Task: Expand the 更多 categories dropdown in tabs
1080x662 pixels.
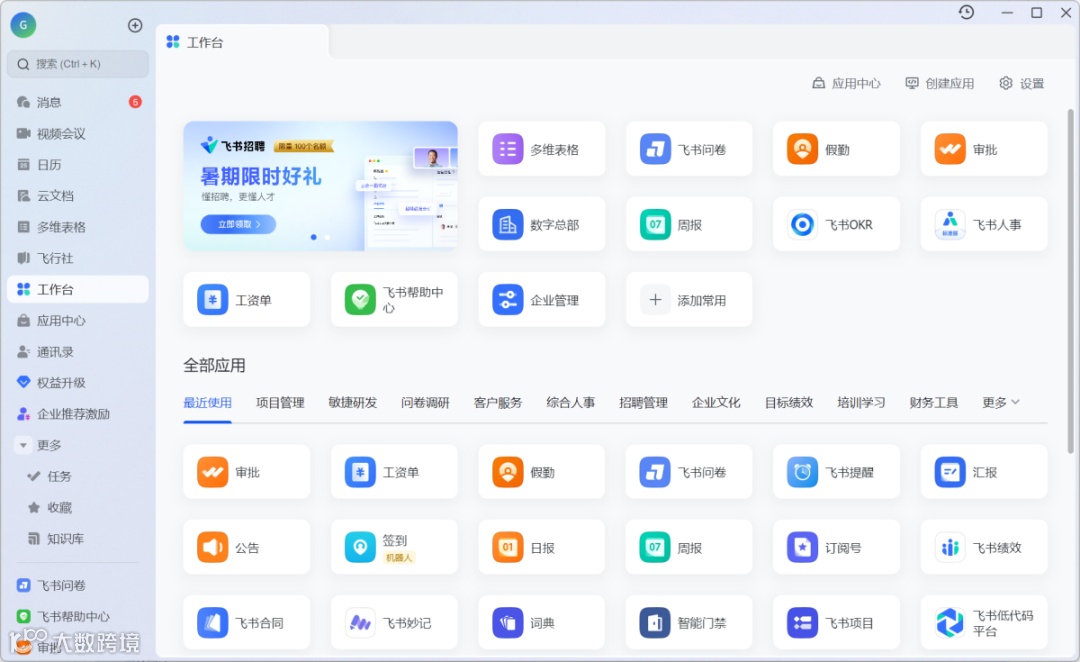Action: click(1000, 402)
